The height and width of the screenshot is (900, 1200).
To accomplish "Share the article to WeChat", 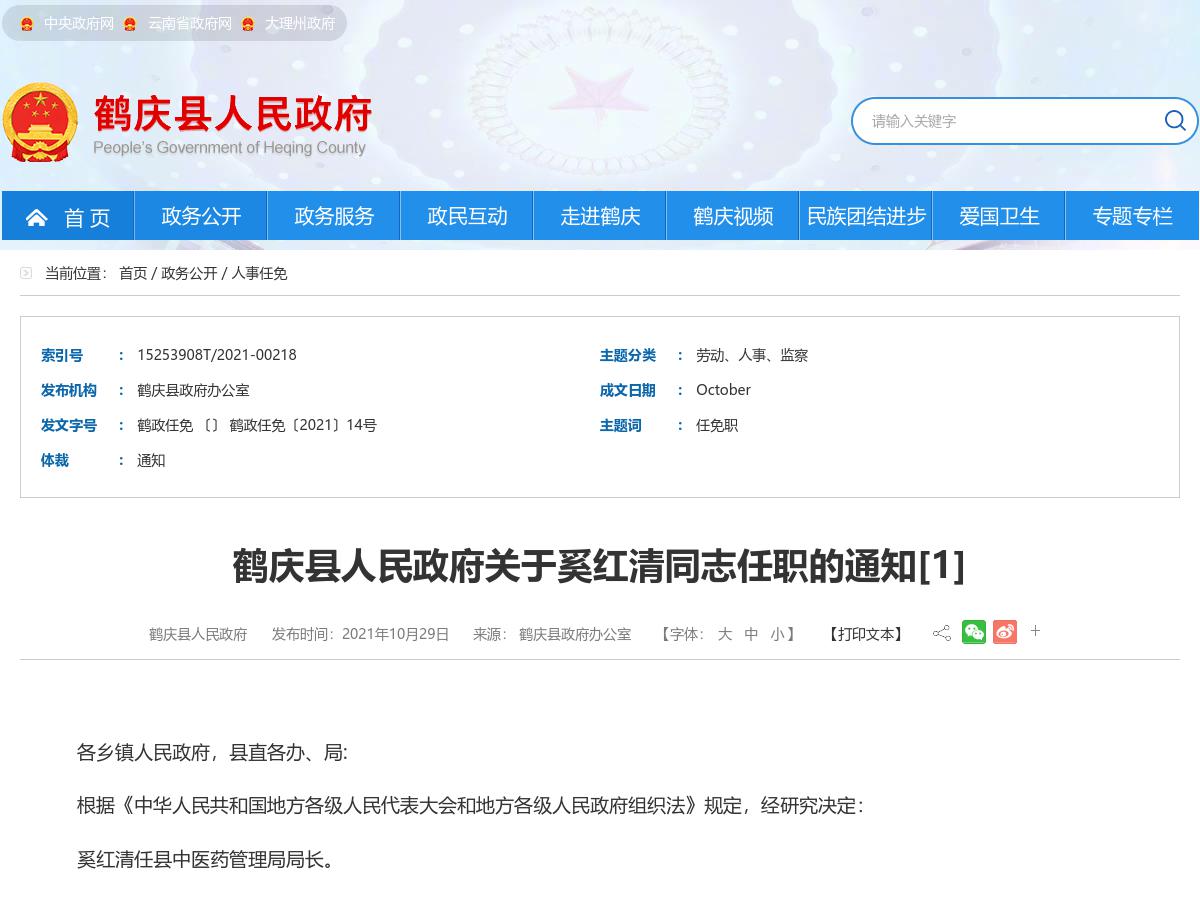I will (x=973, y=632).
